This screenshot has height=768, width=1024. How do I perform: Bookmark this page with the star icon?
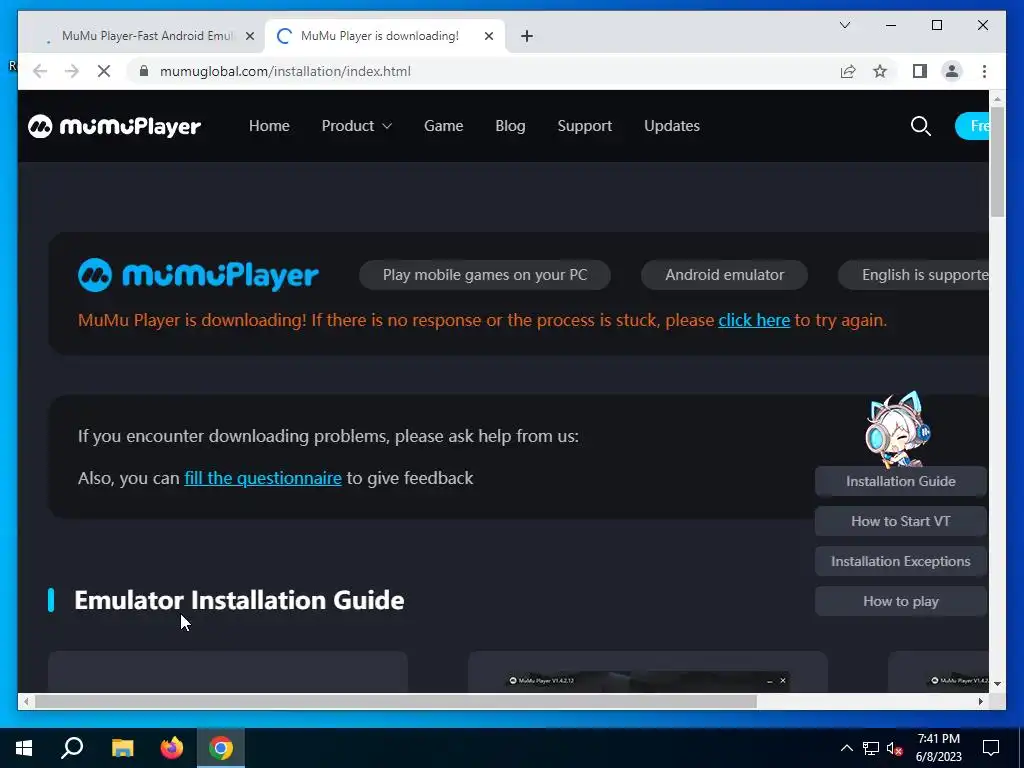click(880, 71)
